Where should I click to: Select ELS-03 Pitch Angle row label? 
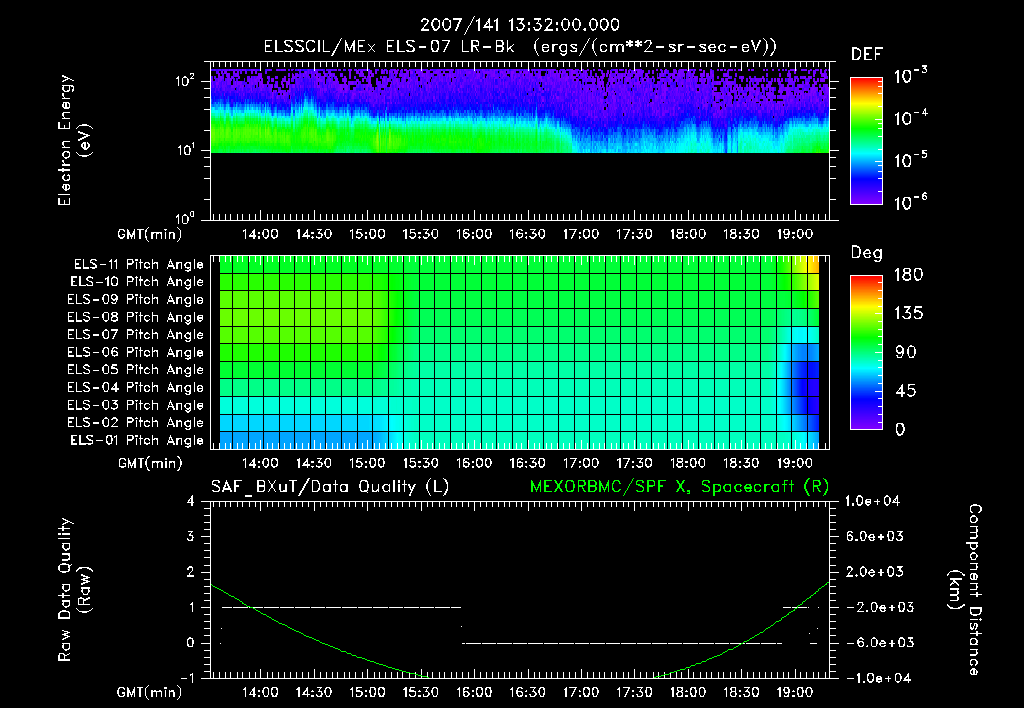pyautogui.click(x=136, y=405)
